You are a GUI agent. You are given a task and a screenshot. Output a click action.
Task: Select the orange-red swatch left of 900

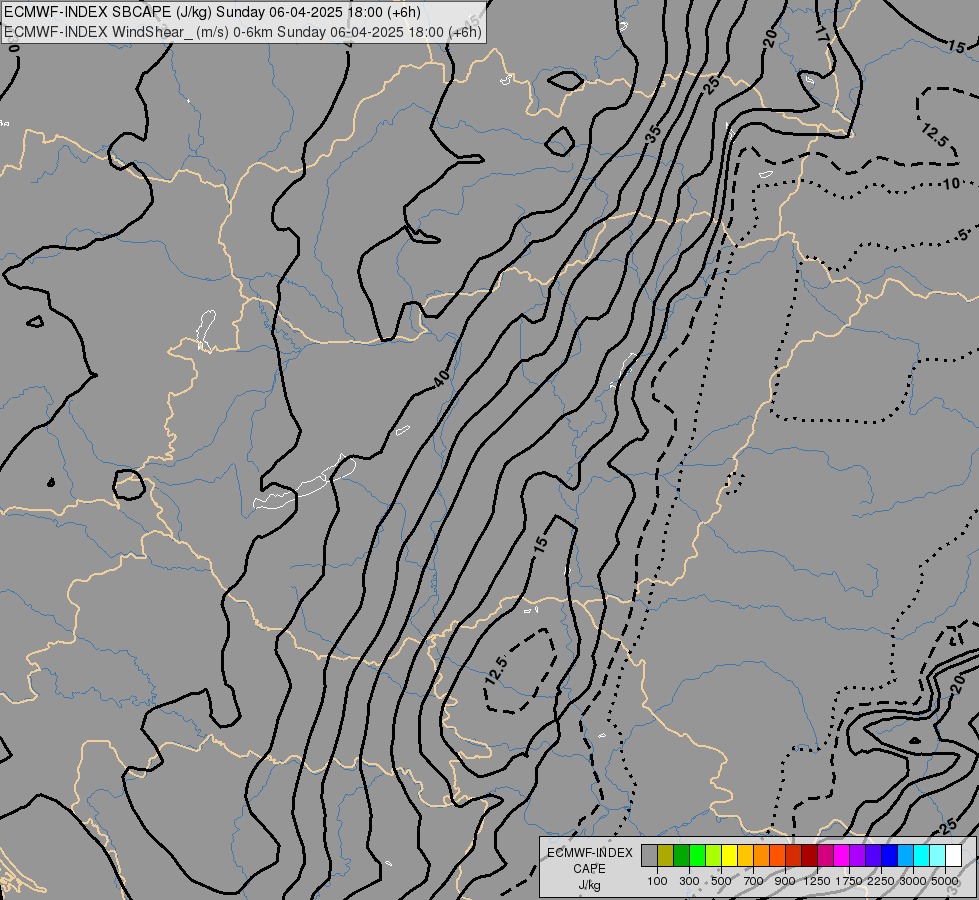click(777, 855)
